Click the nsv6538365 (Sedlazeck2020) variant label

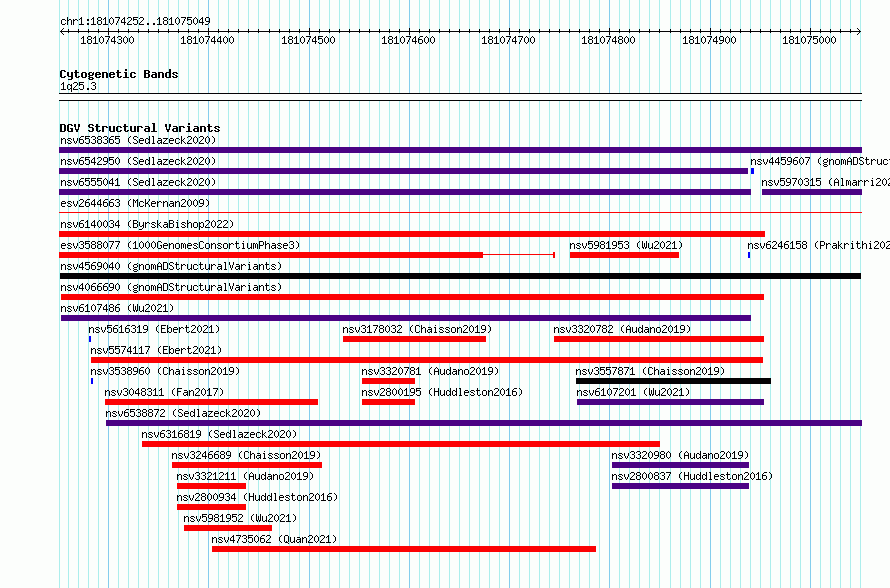pos(138,140)
